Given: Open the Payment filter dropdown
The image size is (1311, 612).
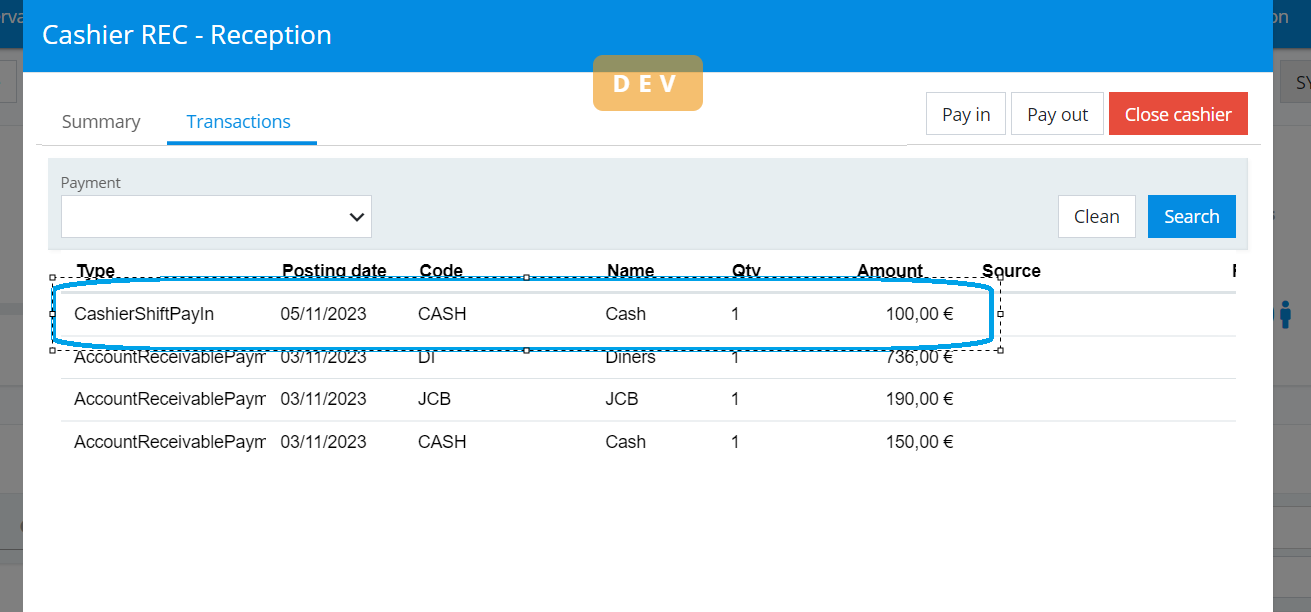Looking at the screenshot, I should (216, 217).
